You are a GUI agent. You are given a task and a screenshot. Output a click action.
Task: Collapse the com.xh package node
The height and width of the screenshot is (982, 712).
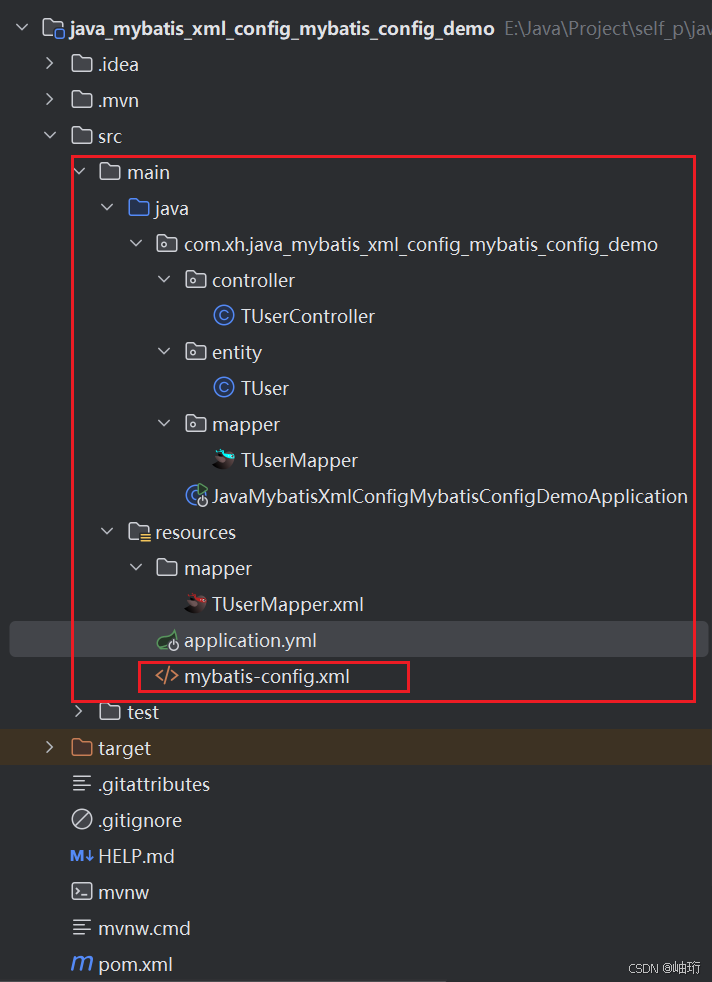(x=137, y=243)
